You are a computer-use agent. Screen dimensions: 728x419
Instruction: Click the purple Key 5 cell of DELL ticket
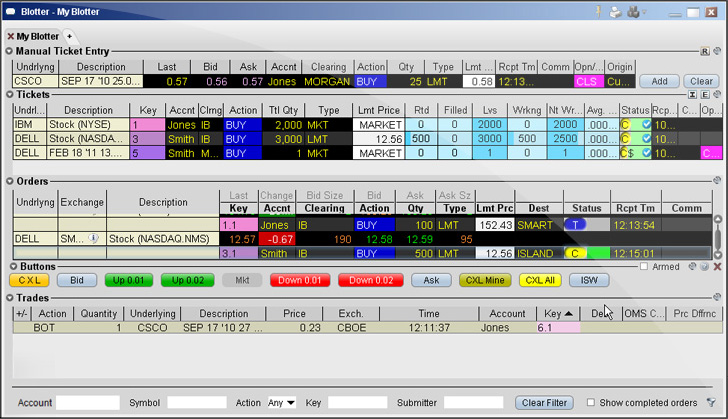coord(147,153)
